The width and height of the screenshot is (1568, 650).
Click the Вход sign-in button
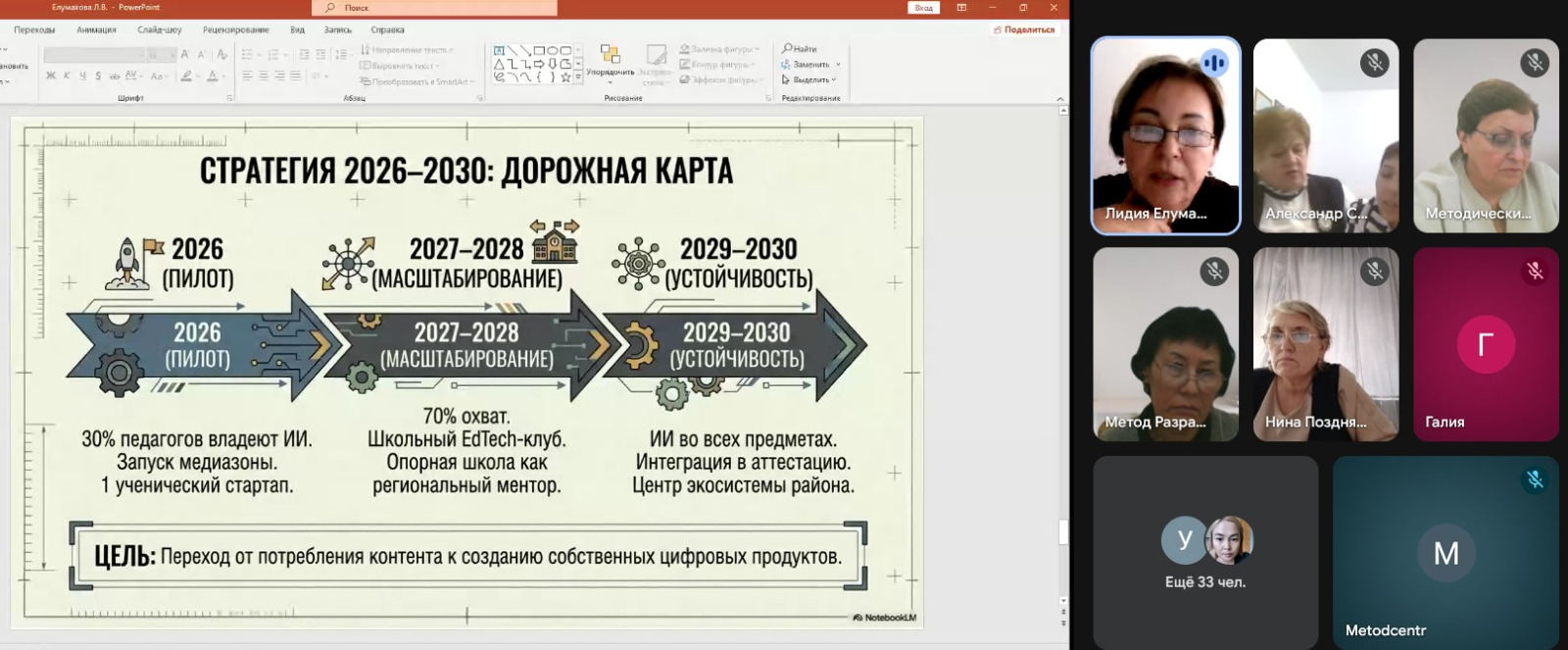tap(924, 8)
